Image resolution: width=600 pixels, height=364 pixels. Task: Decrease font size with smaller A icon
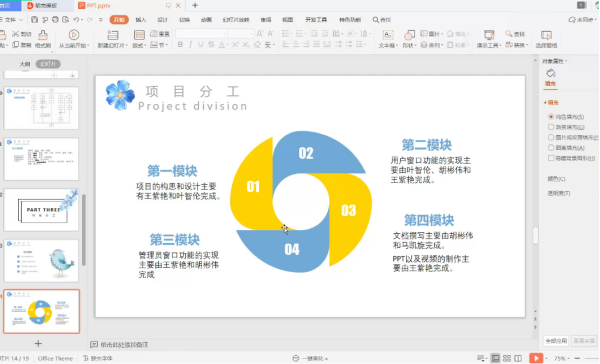[x=270, y=34]
